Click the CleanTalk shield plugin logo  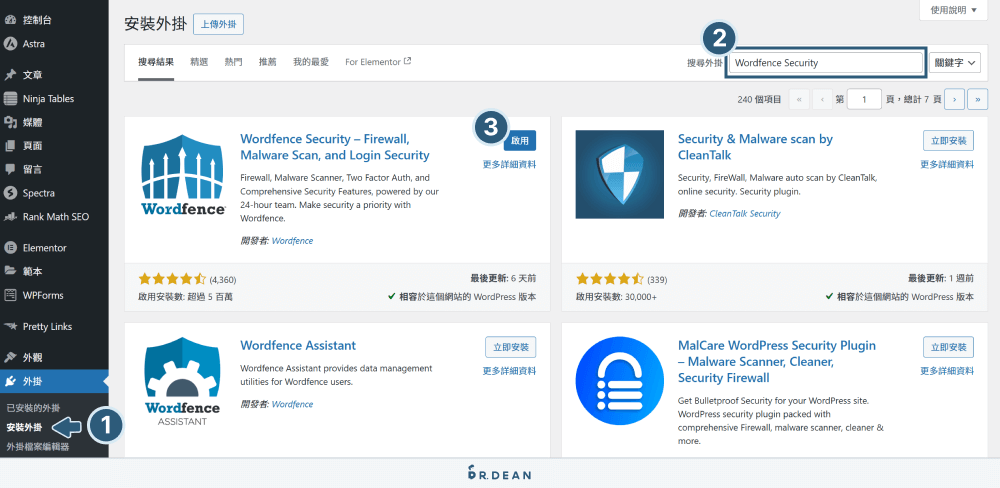tap(620, 174)
